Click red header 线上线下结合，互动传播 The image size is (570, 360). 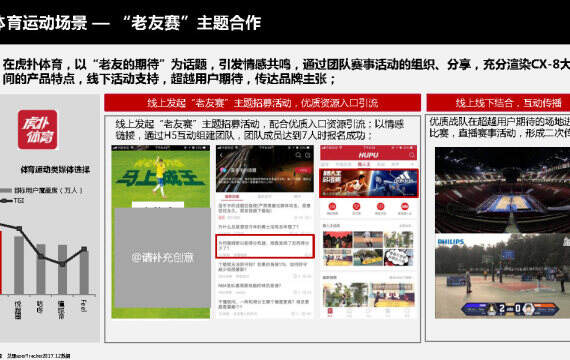coord(498,103)
